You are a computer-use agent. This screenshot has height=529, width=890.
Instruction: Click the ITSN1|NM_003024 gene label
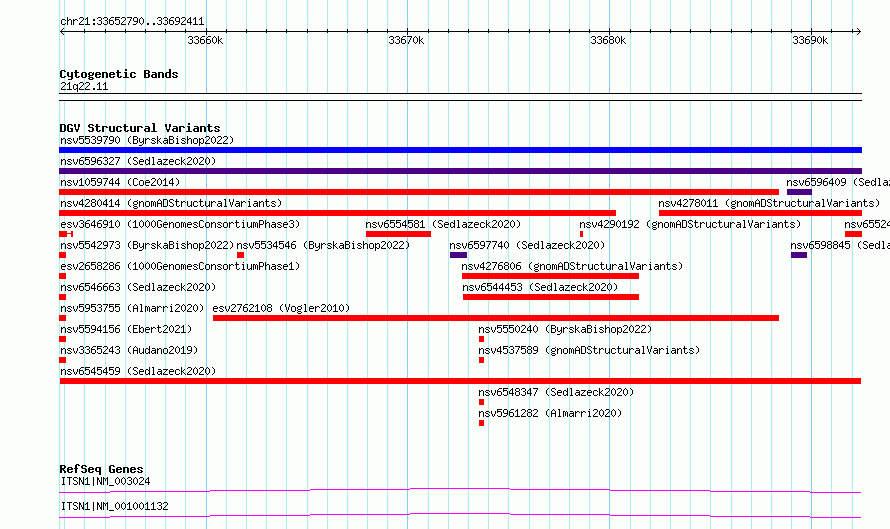pos(106,481)
